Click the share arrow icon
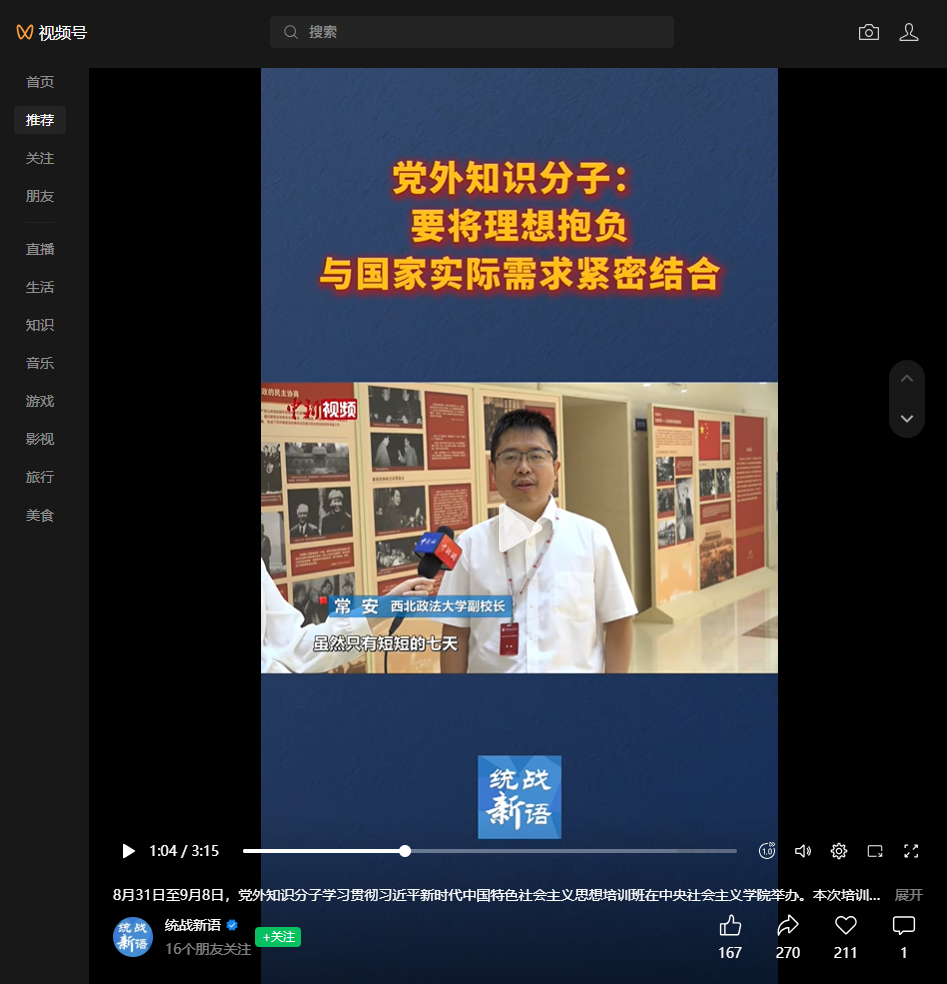This screenshot has height=984, width=947. pos(788,925)
